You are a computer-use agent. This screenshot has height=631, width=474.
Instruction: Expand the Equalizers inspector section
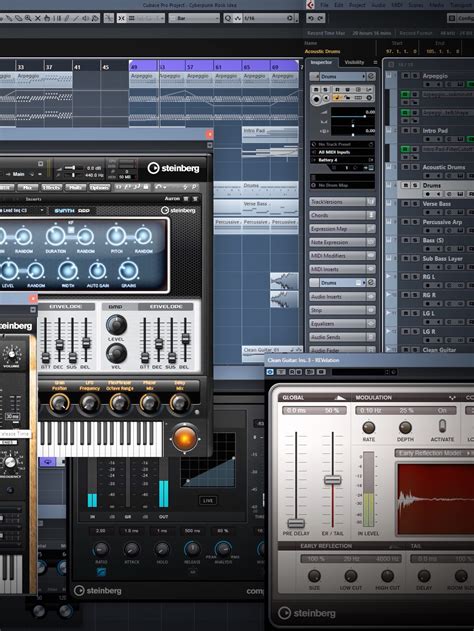coord(342,324)
